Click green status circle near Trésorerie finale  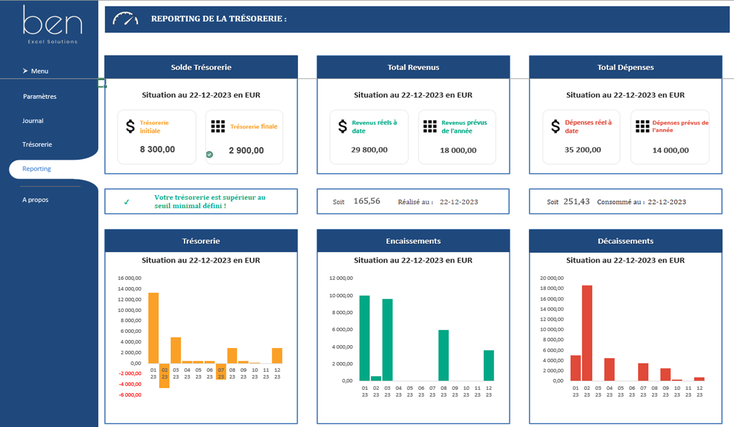(209, 154)
